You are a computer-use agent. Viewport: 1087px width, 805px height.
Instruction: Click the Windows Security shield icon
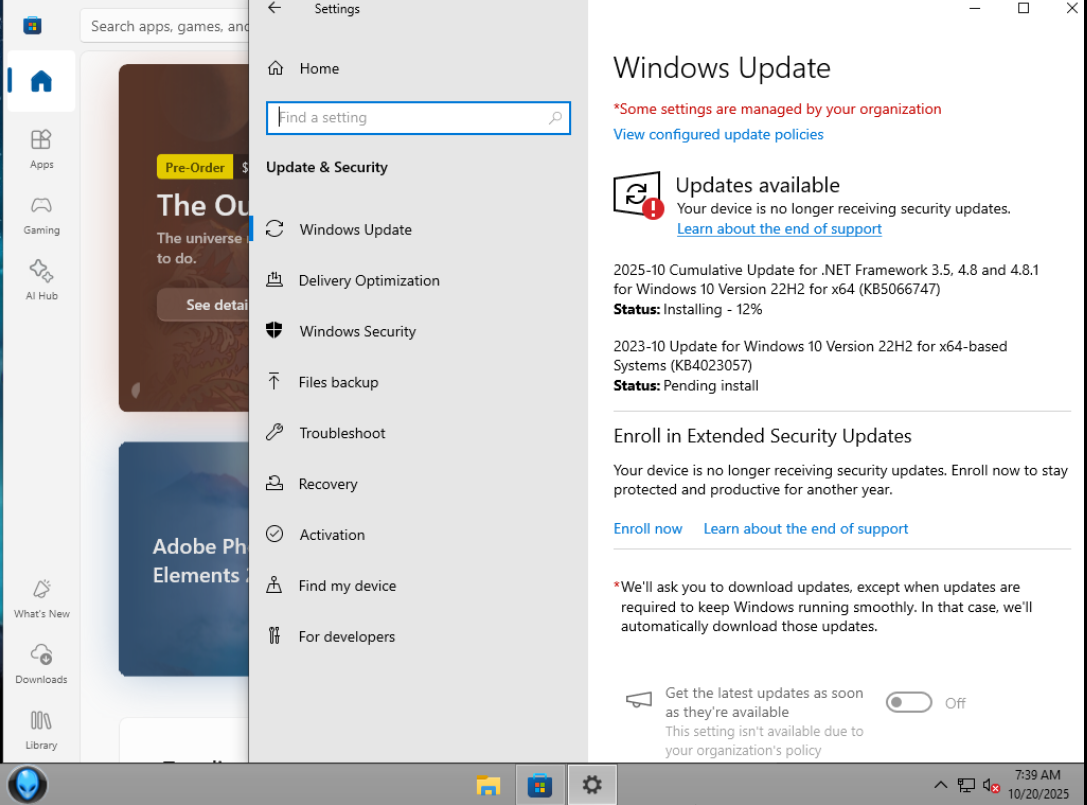[275, 330]
